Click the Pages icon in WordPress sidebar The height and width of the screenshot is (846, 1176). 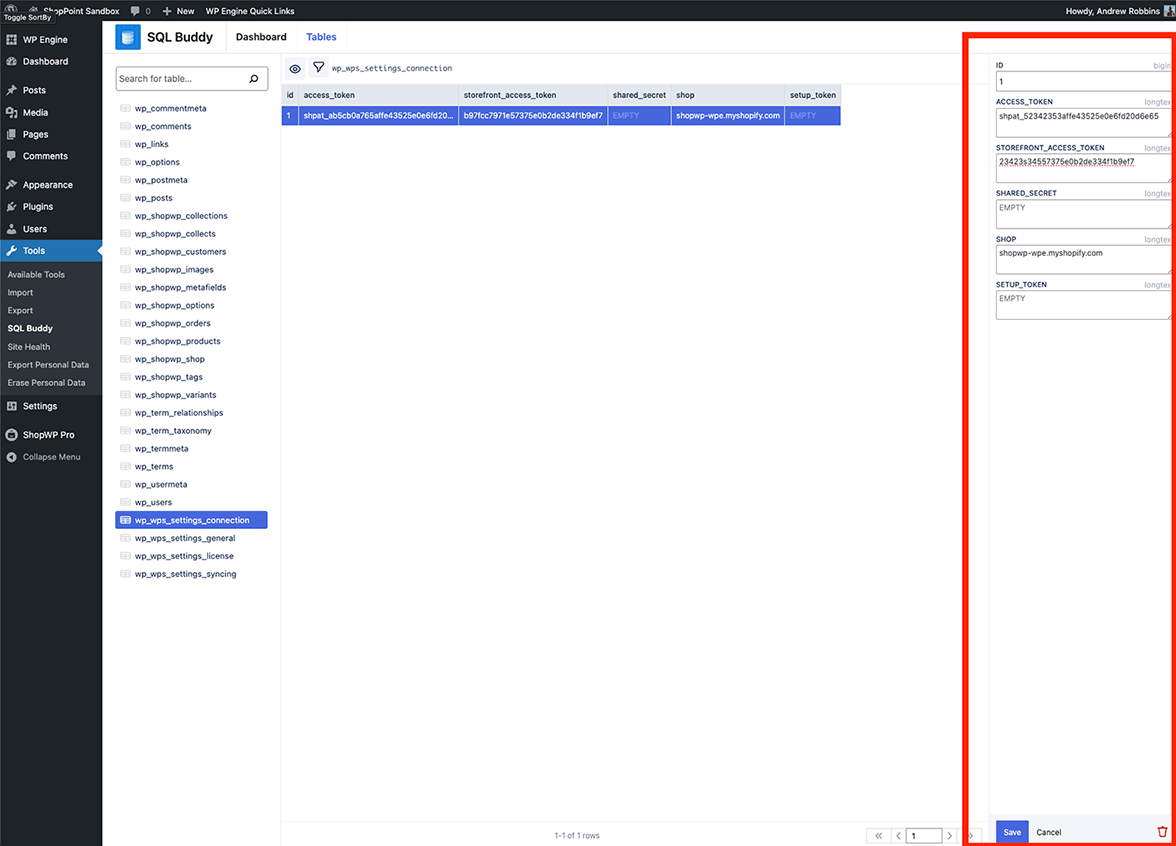tap(11, 134)
